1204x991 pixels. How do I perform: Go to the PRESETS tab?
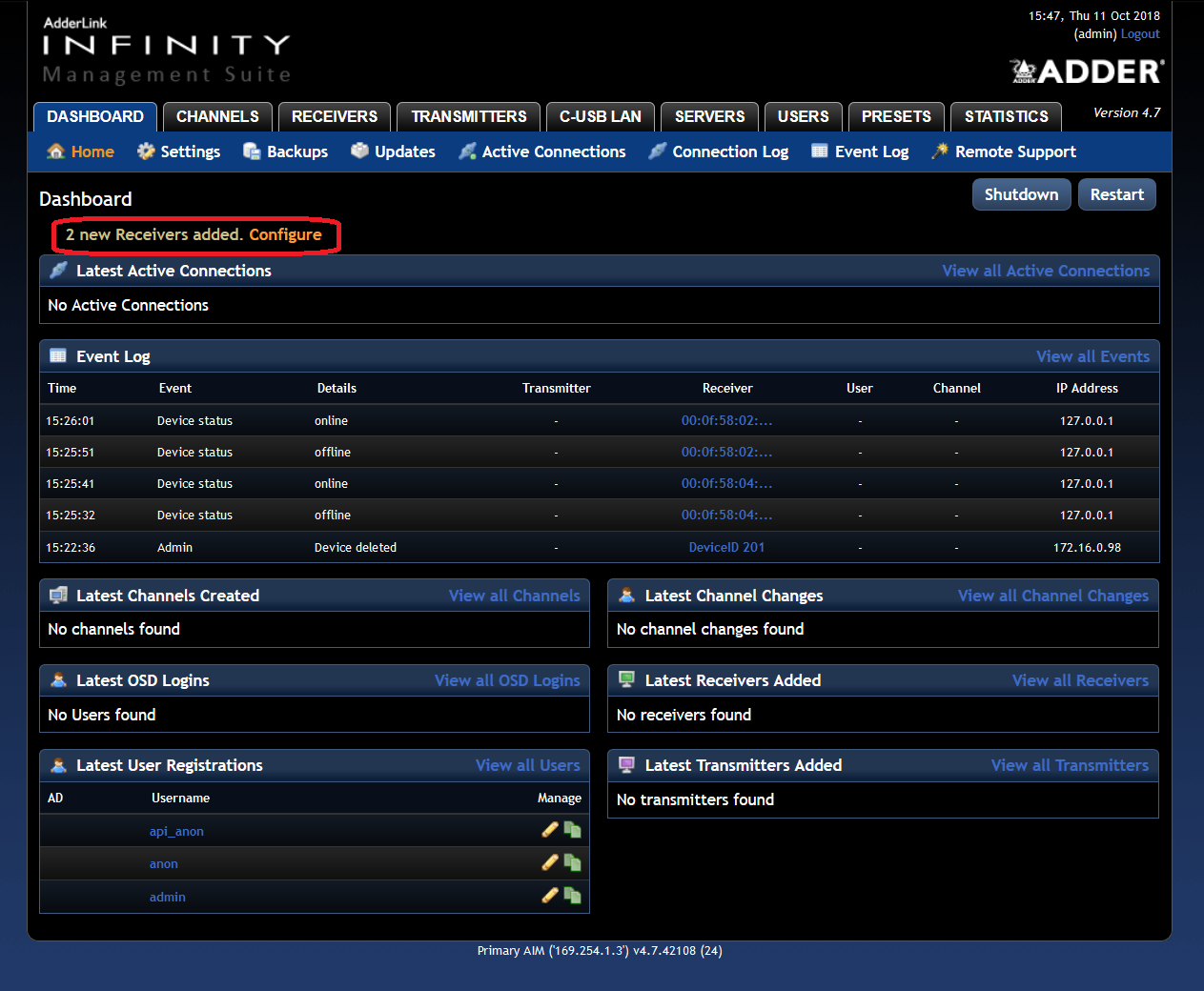(896, 116)
